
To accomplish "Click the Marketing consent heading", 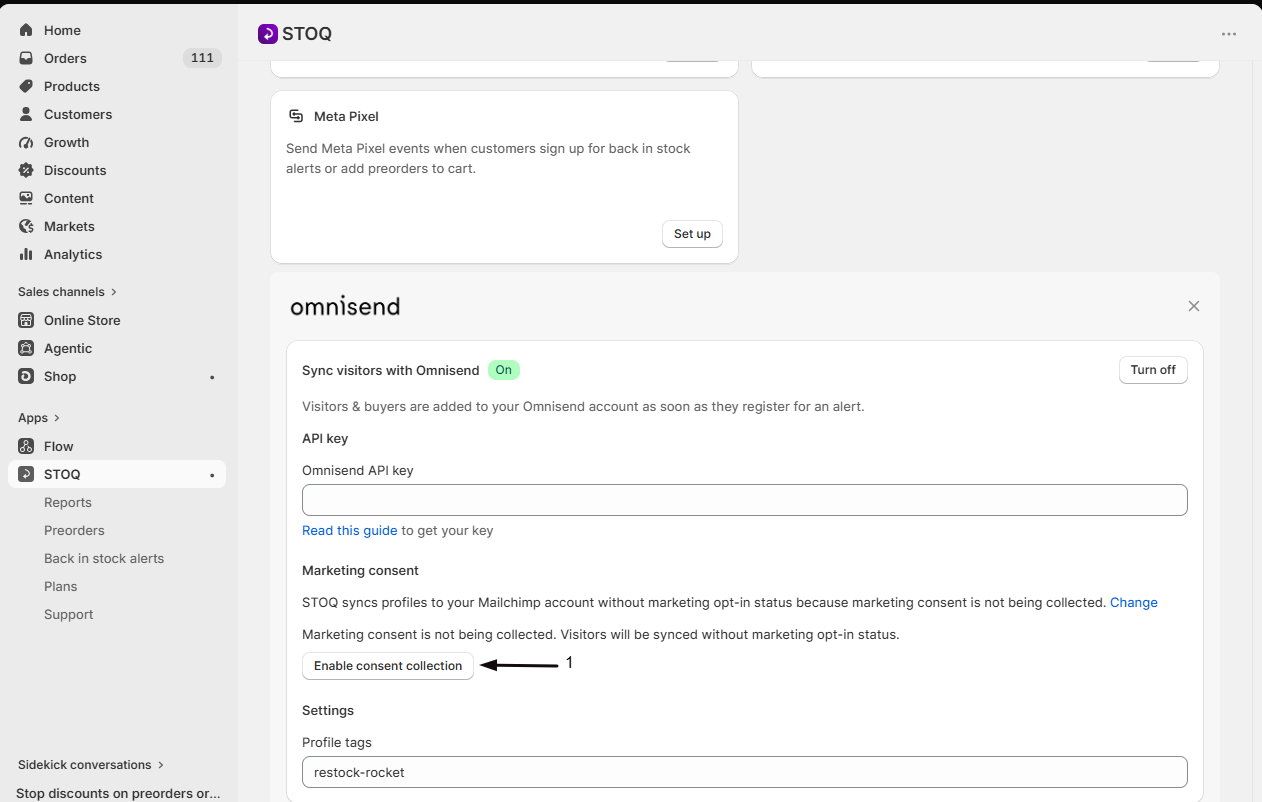I will coord(360,570).
